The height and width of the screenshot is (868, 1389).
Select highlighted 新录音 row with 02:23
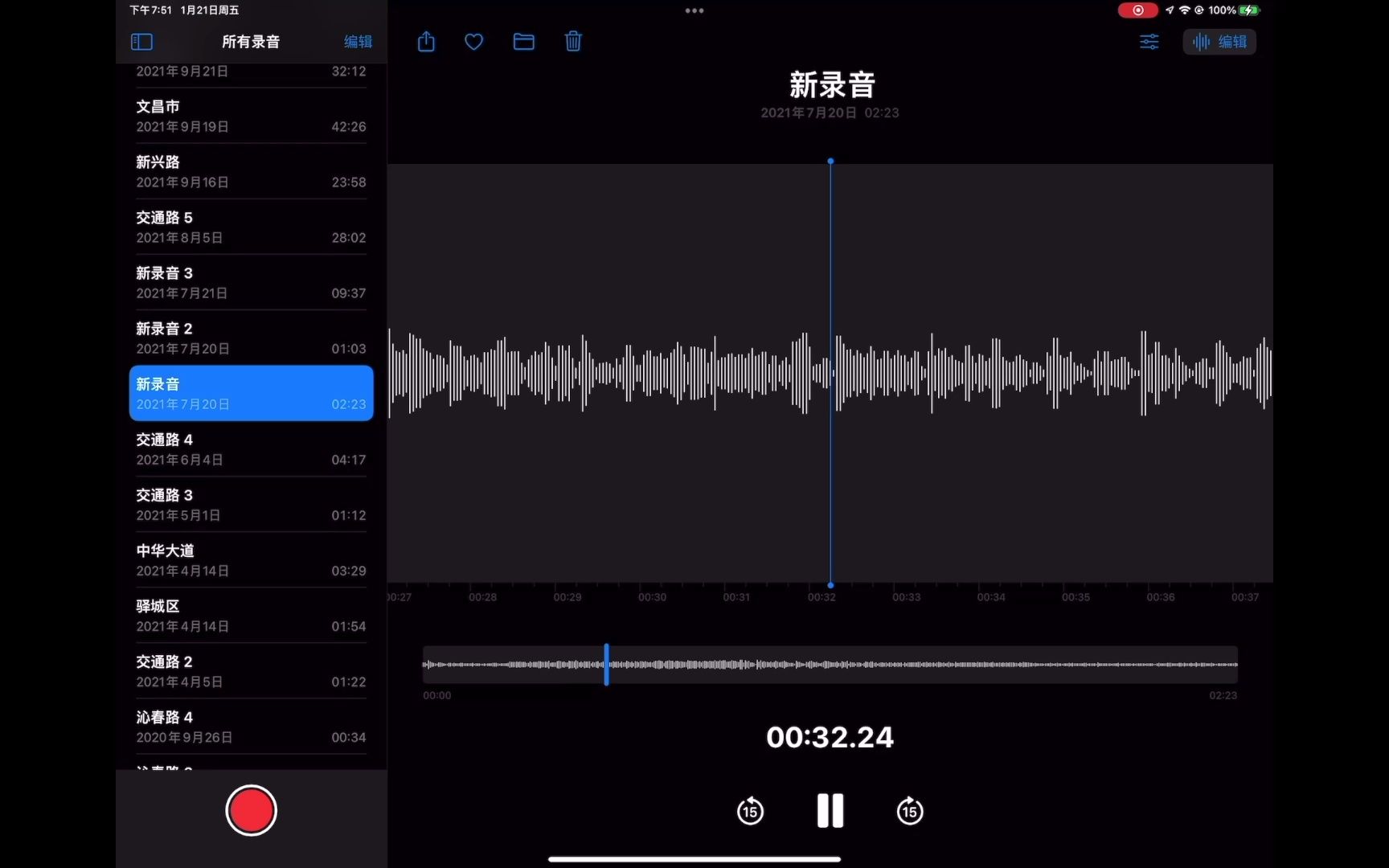pos(251,394)
